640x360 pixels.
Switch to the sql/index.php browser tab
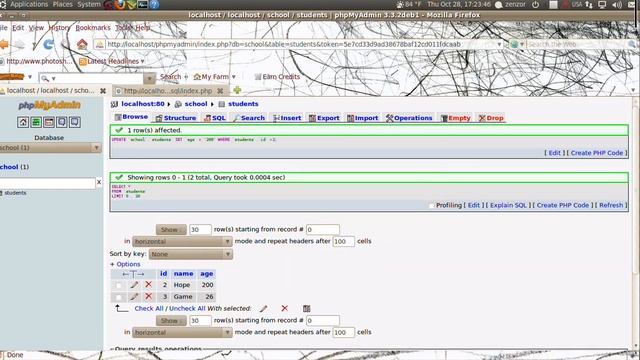click(x=167, y=91)
